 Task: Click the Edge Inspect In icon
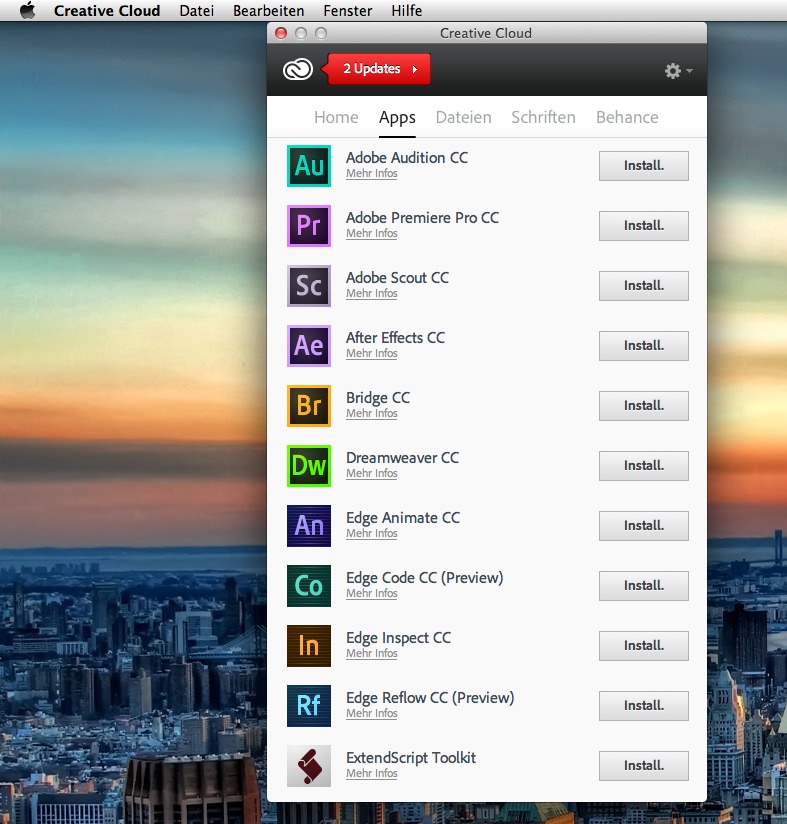308,646
